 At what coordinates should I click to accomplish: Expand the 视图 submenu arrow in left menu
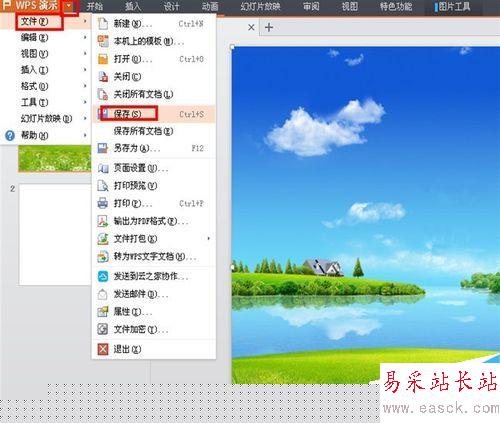pos(85,53)
